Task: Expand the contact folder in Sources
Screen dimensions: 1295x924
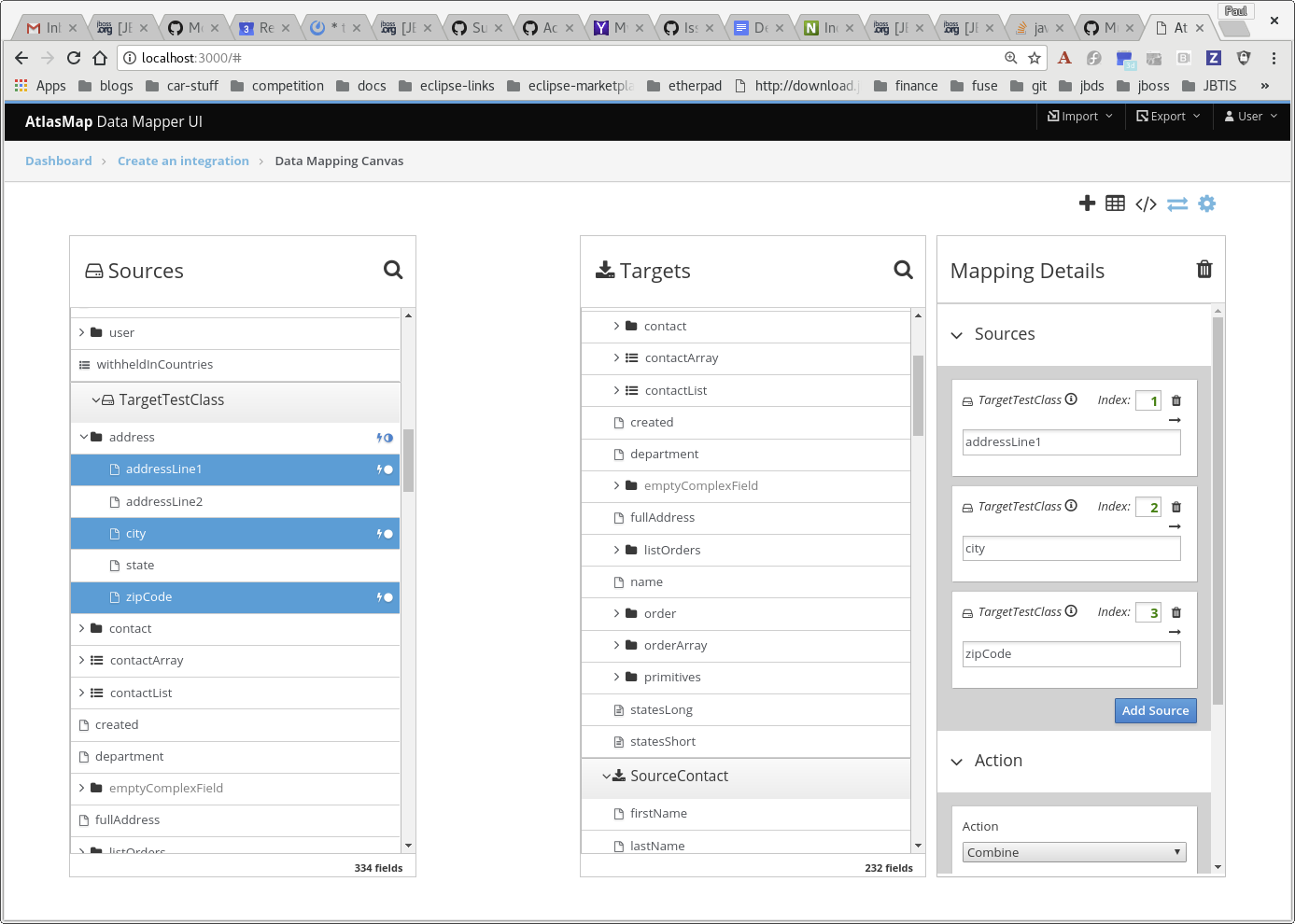Action: pyautogui.click(x=82, y=628)
